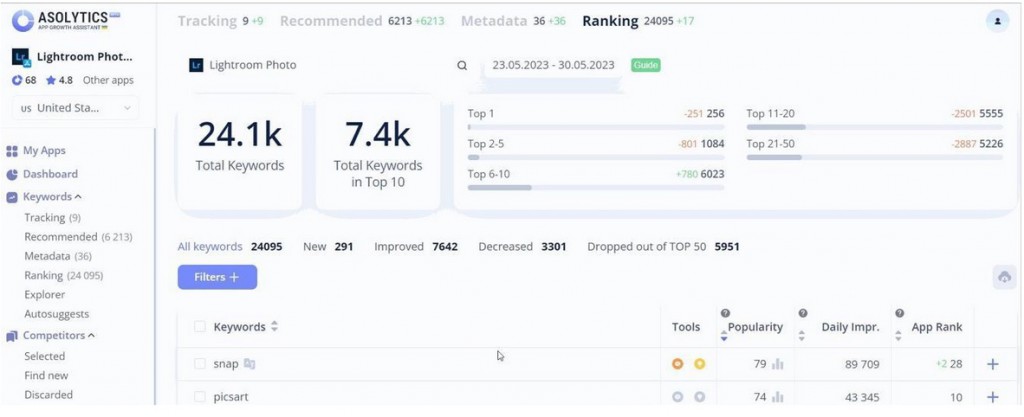Sort by Keywords column arrows

(274, 327)
